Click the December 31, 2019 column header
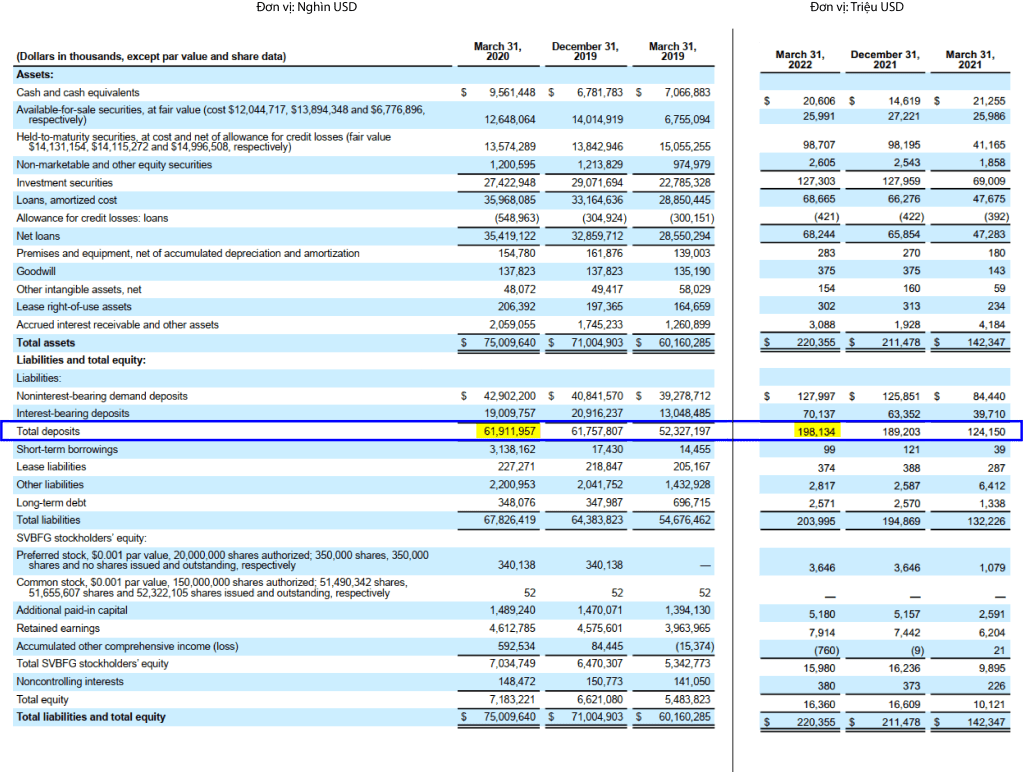 (x=585, y=51)
